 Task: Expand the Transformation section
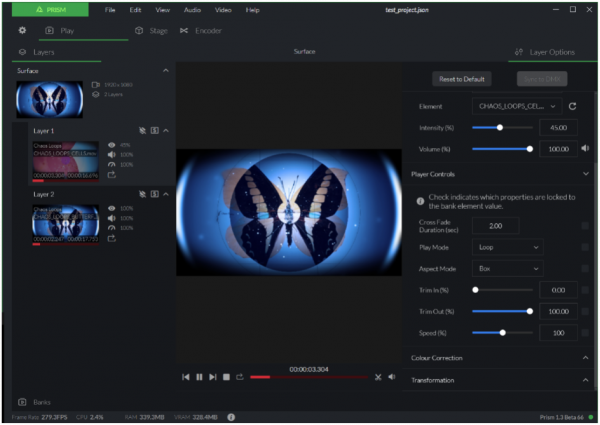[586, 380]
